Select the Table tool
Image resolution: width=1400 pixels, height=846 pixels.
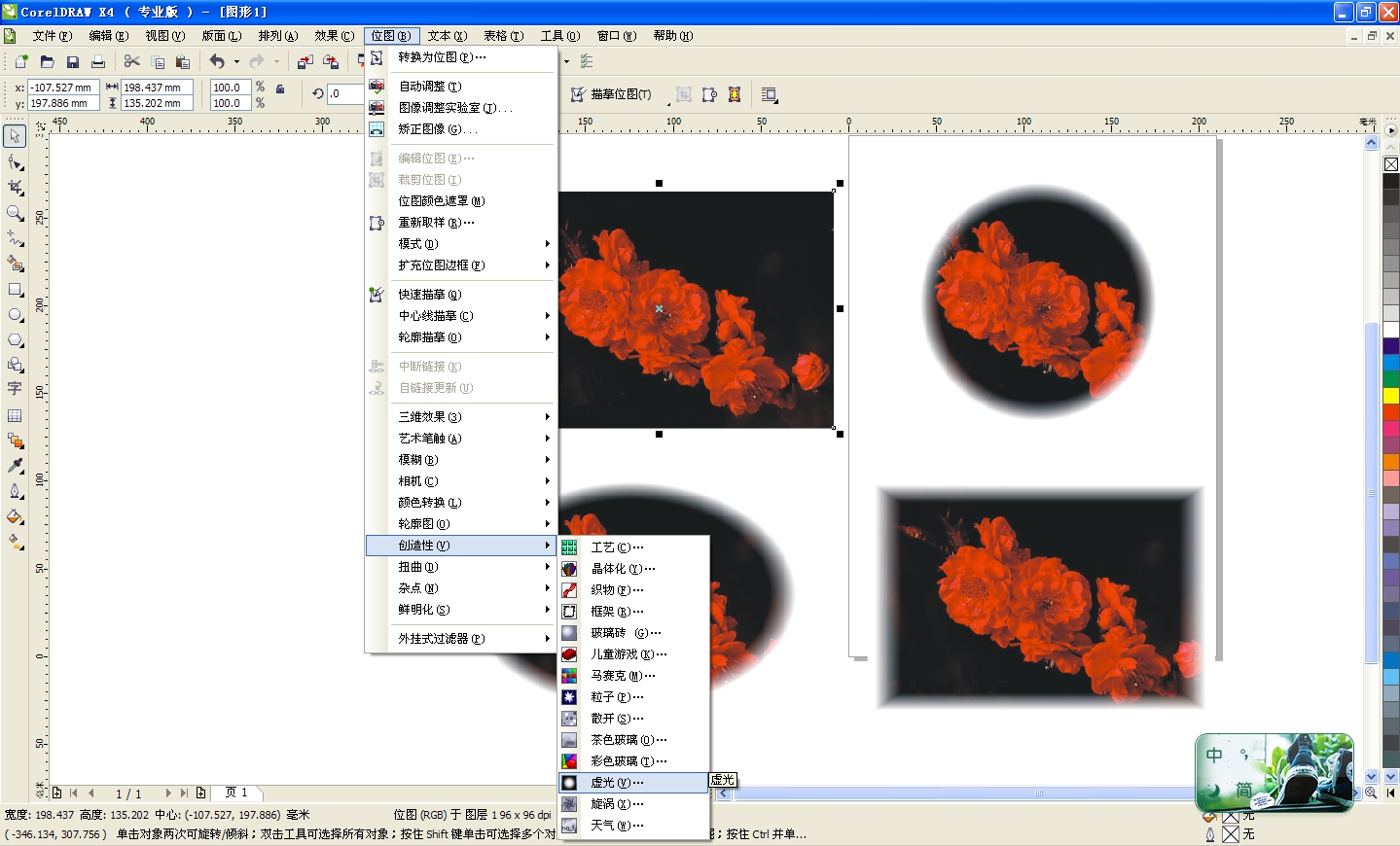(x=15, y=415)
